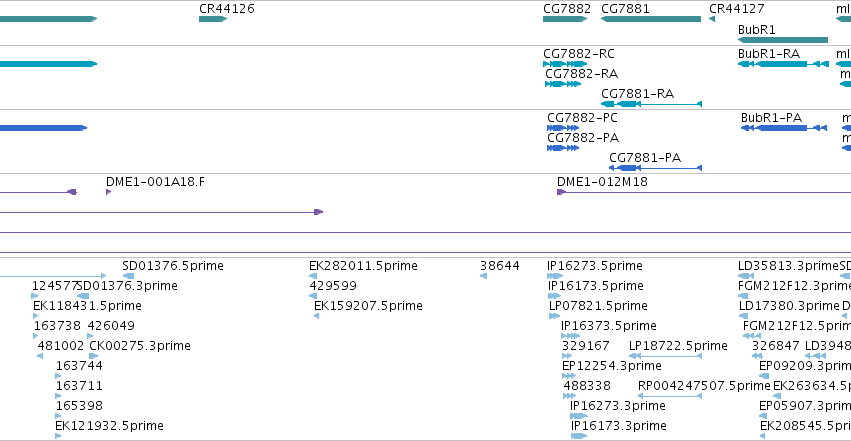Click the EK121932.5prime EST label

[109, 426]
